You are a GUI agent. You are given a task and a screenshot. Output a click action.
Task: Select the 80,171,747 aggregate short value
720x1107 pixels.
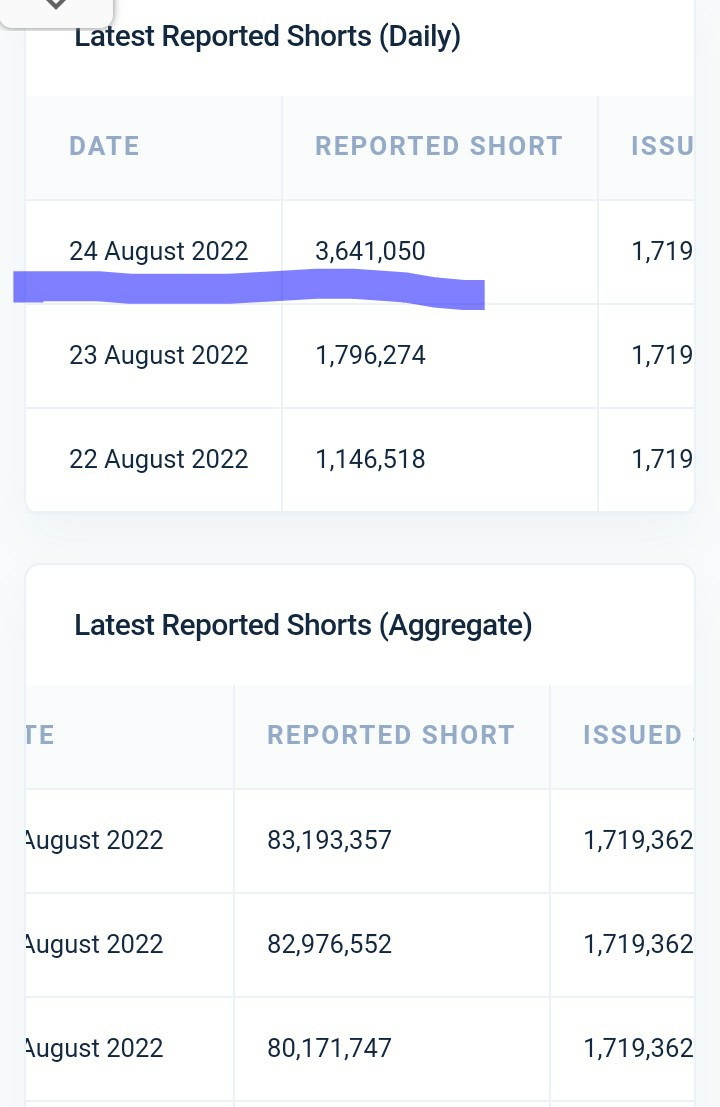pyautogui.click(x=329, y=1048)
